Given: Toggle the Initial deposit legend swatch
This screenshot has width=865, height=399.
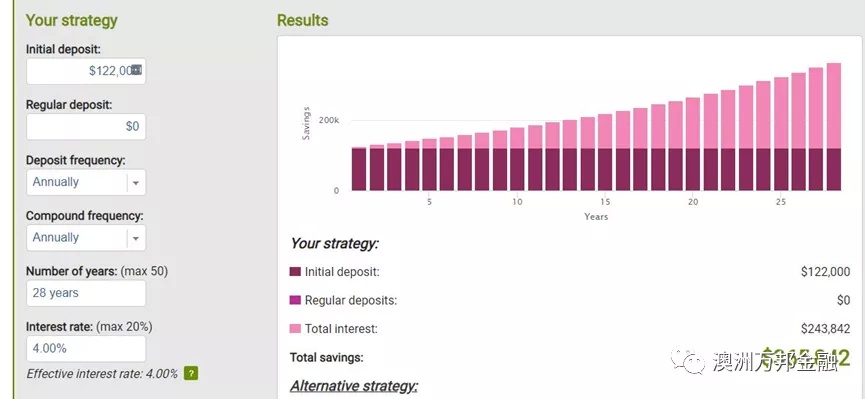Looking at the screenshot, I should 295,272.
